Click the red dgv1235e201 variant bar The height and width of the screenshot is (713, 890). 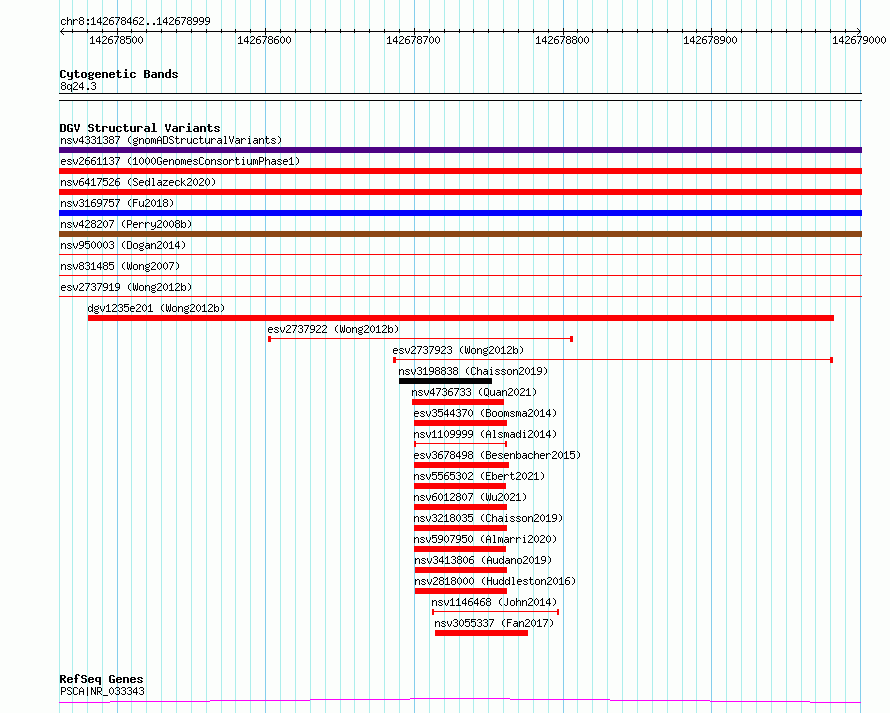(x=461, y=318)
